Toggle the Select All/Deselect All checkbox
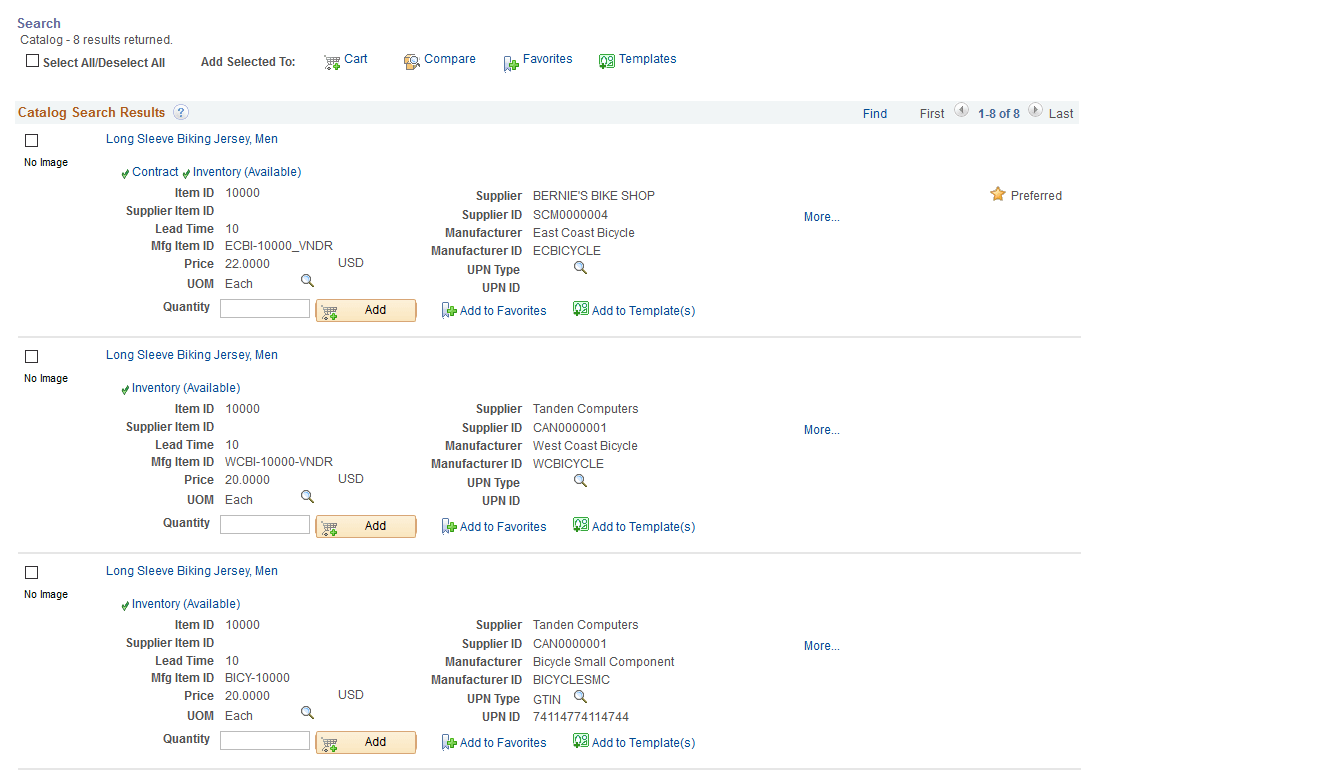Viewport: 1321px width, 770px height. pyautogui.click(x=32, y=61)
